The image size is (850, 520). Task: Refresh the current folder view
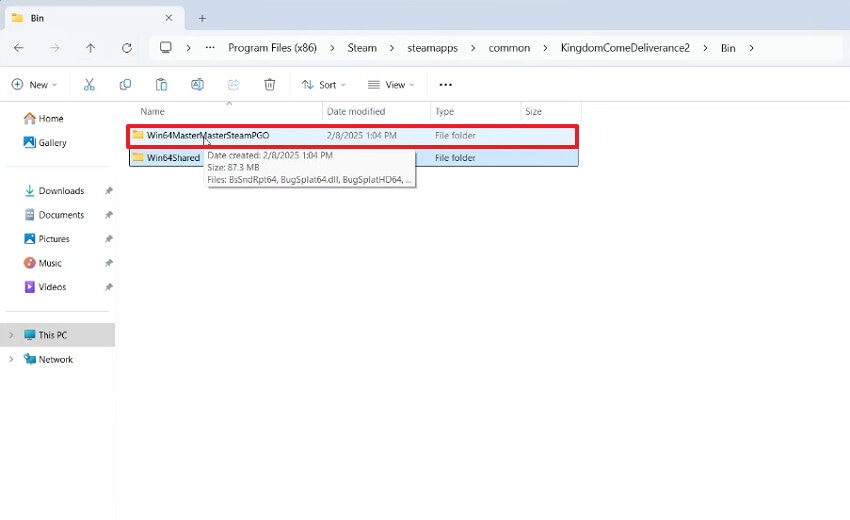127,48
